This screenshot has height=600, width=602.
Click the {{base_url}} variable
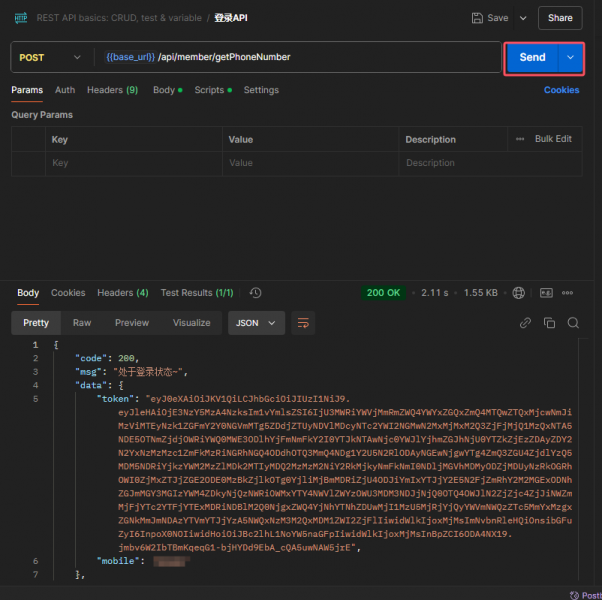coord(130,57)
